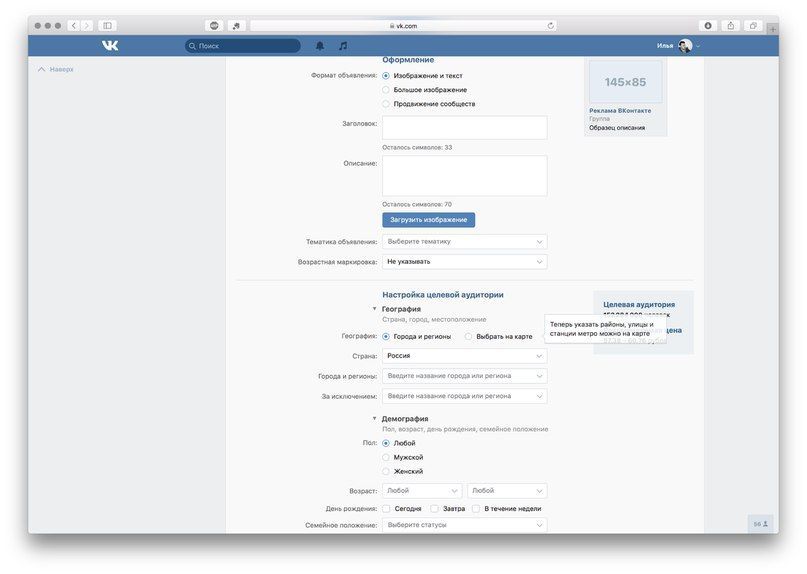
Task: Choose geography Города и регионы
Action: pos(386,336)
